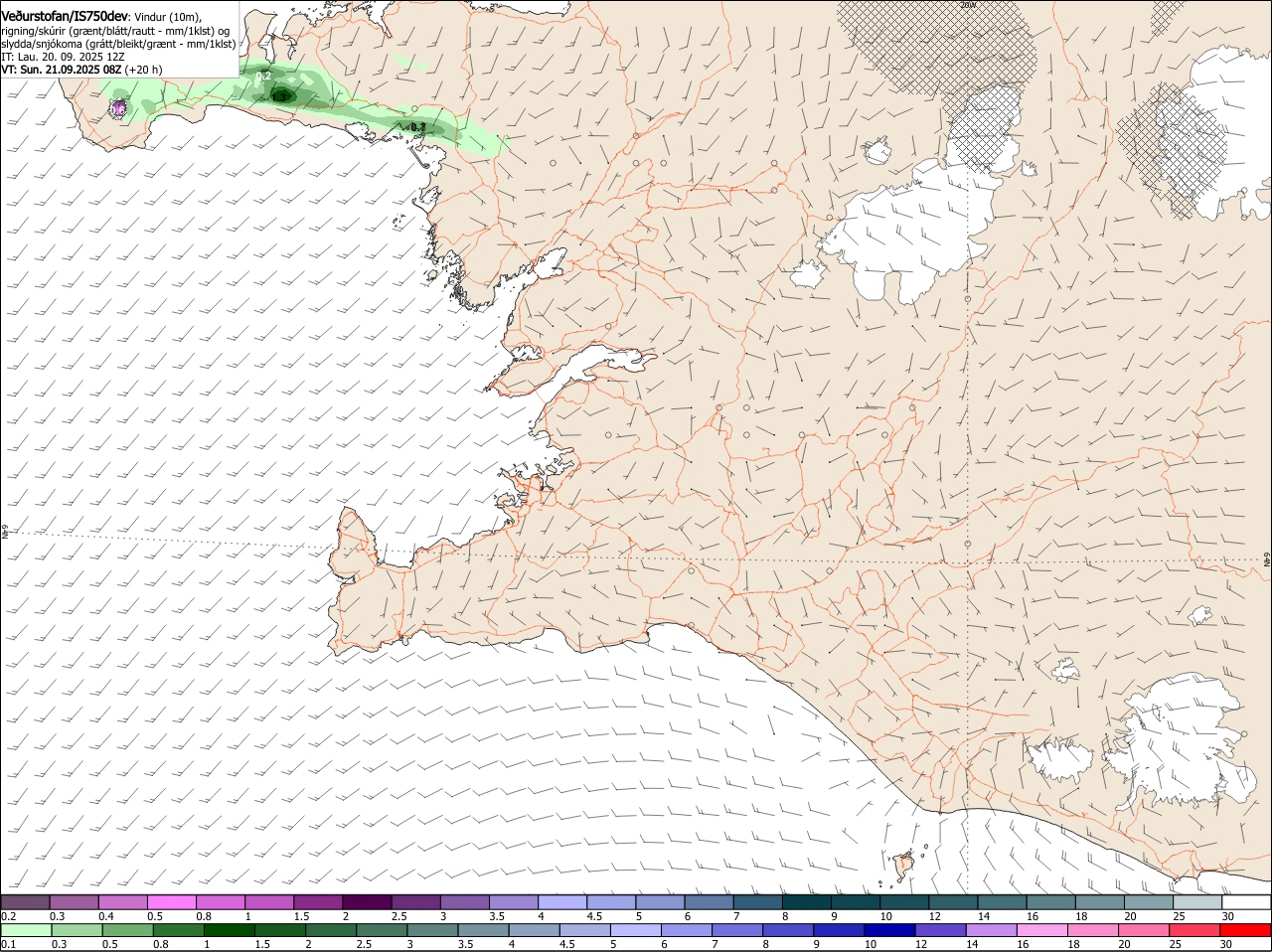
Task: Click the Veðurstofan/IS750dev title text
Action: pos(65,16)
